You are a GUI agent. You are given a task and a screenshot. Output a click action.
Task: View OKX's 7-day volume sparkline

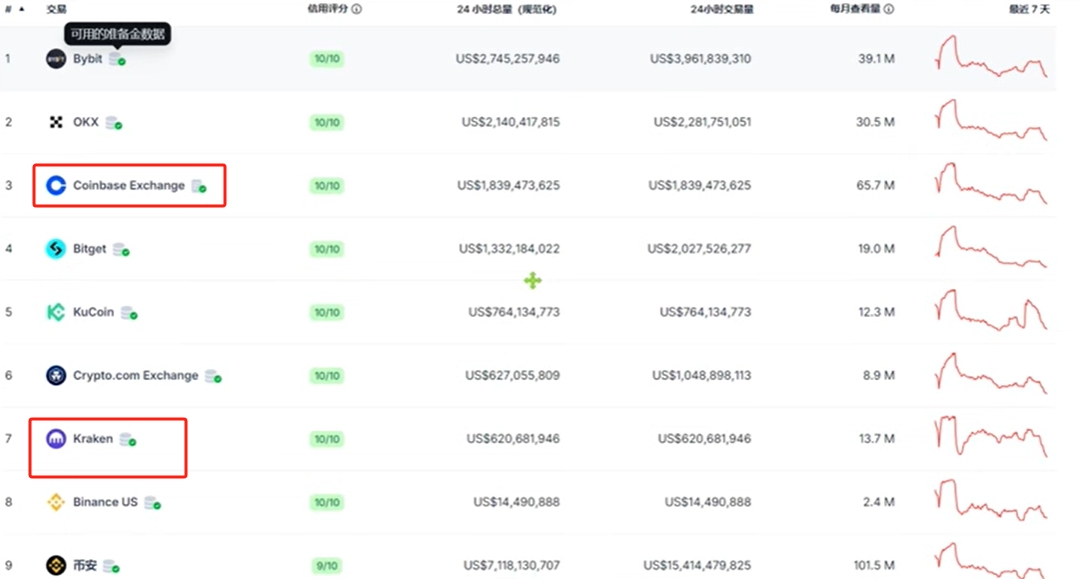(x=991, y=119)
